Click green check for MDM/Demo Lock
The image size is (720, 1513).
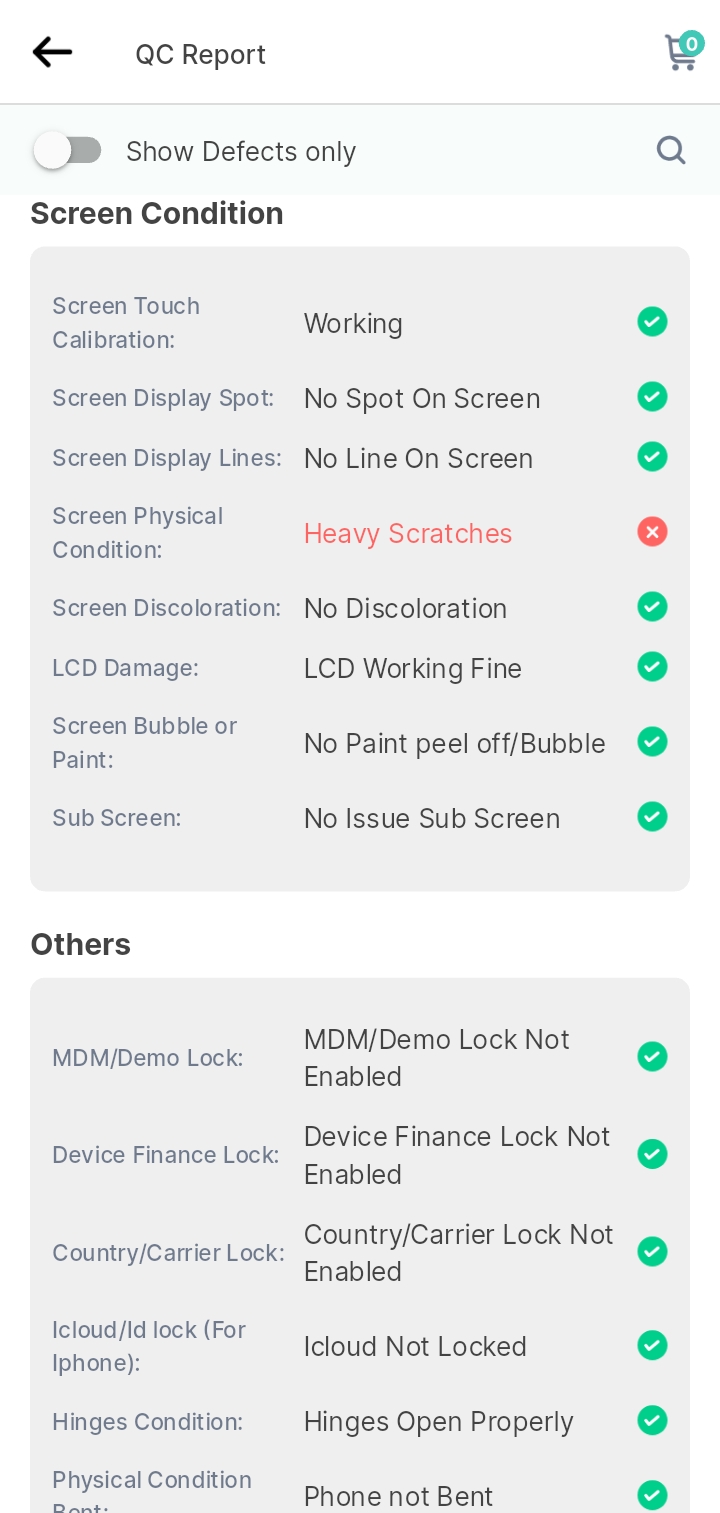(x=652, y=1056)
